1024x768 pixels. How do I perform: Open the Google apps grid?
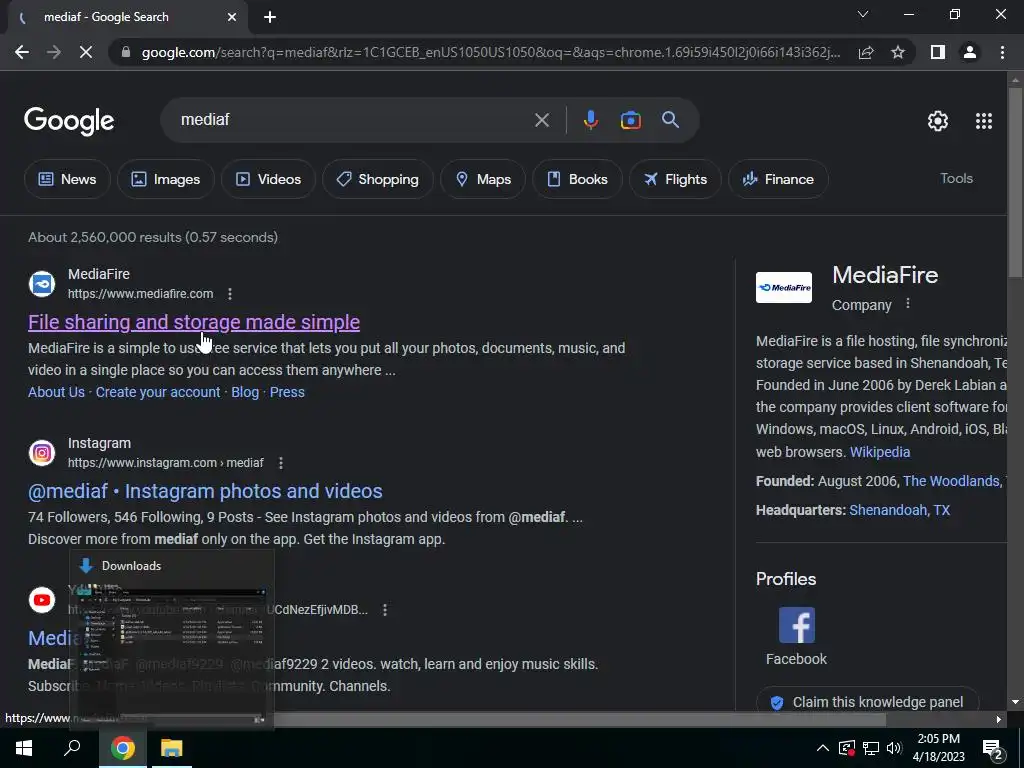click(x=984, y=121)
